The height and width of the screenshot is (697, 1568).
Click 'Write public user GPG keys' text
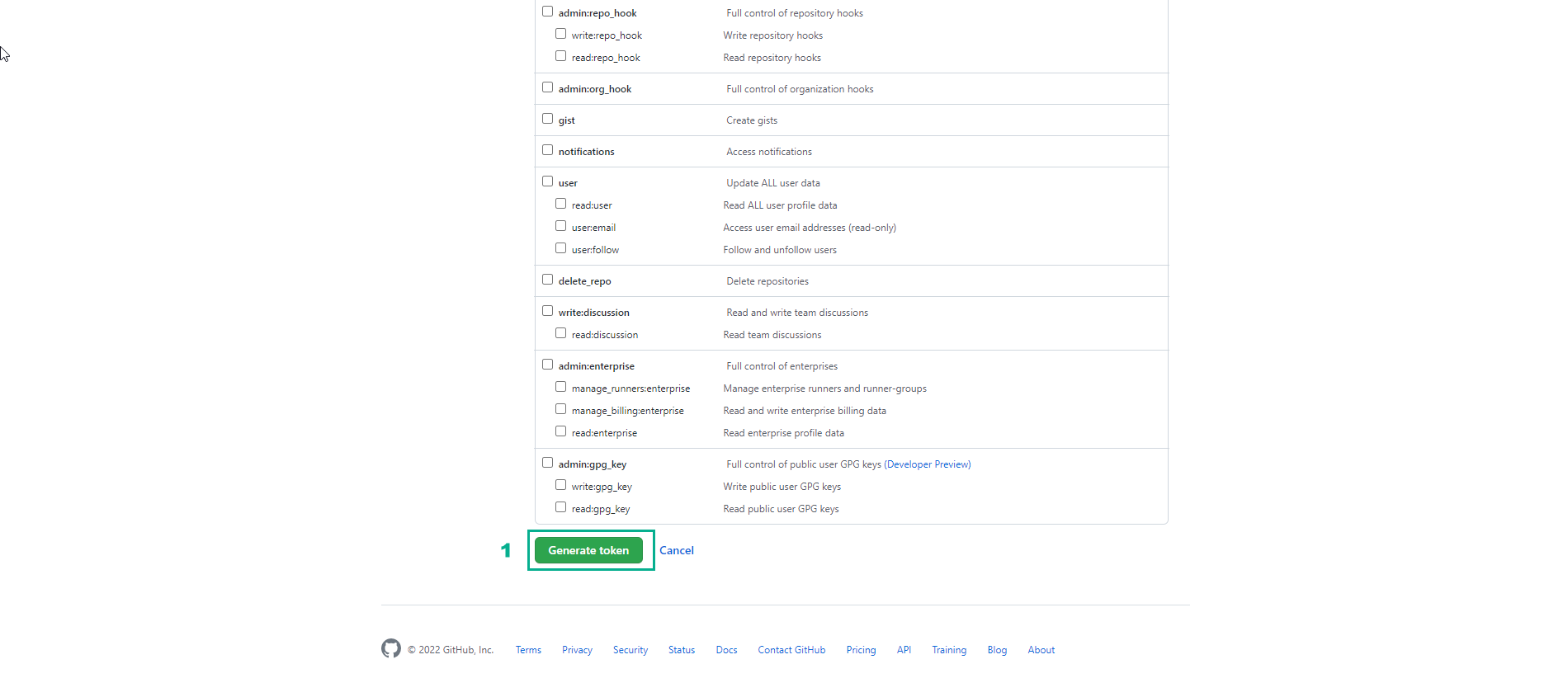point(782,487)
